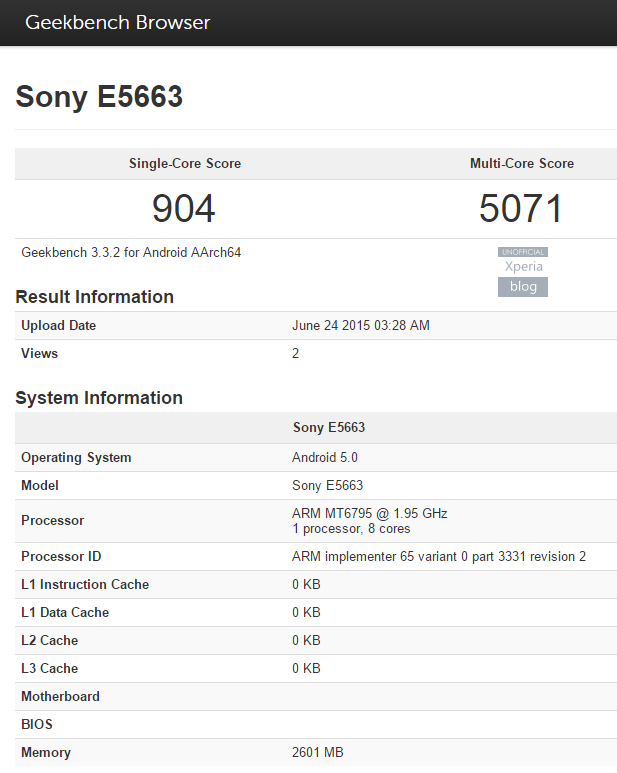617x773 pixels.
Task: Click the Geekbench Browser header link
Action: point(118,23)
